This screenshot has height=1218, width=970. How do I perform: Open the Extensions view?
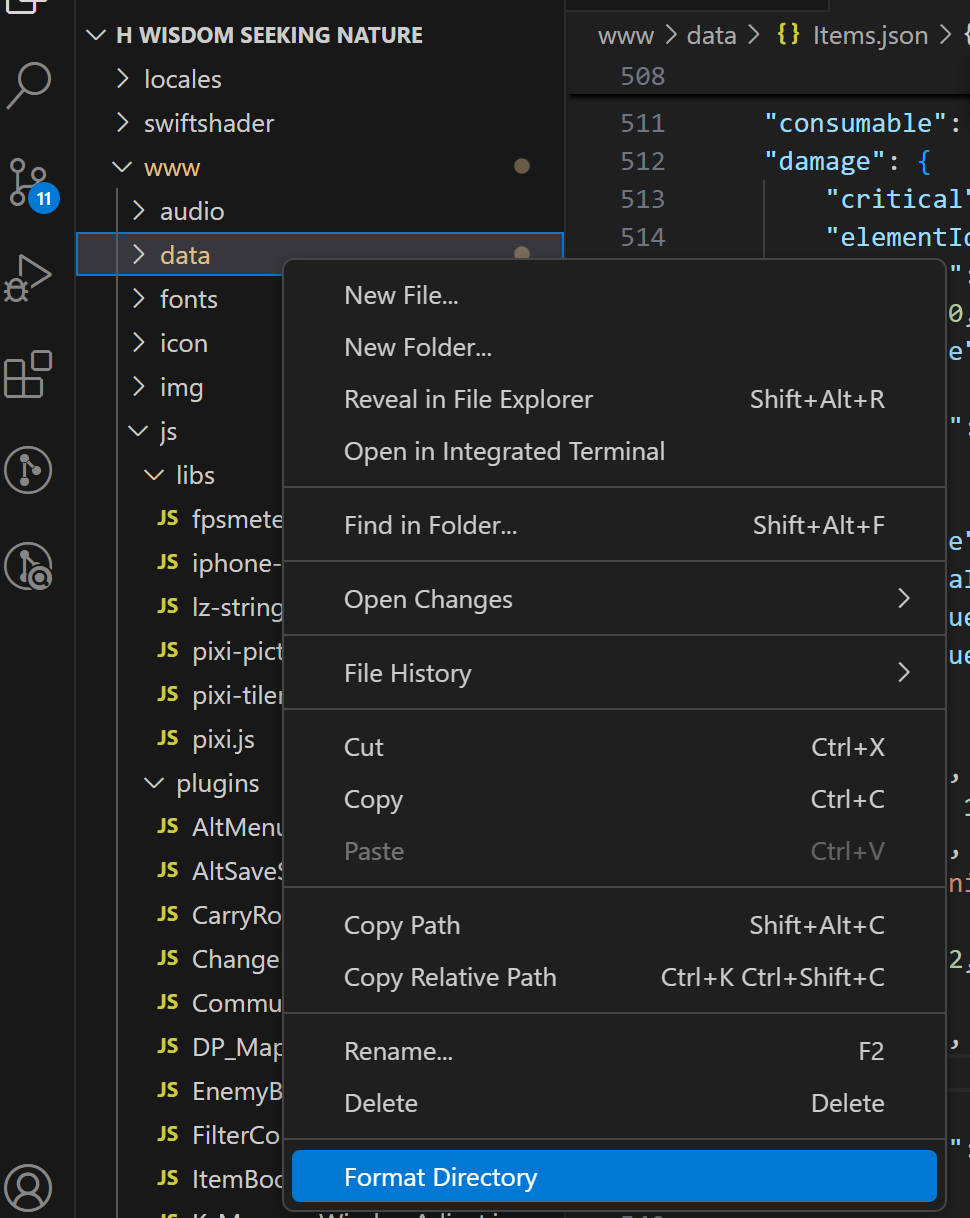tap(28, 374)
